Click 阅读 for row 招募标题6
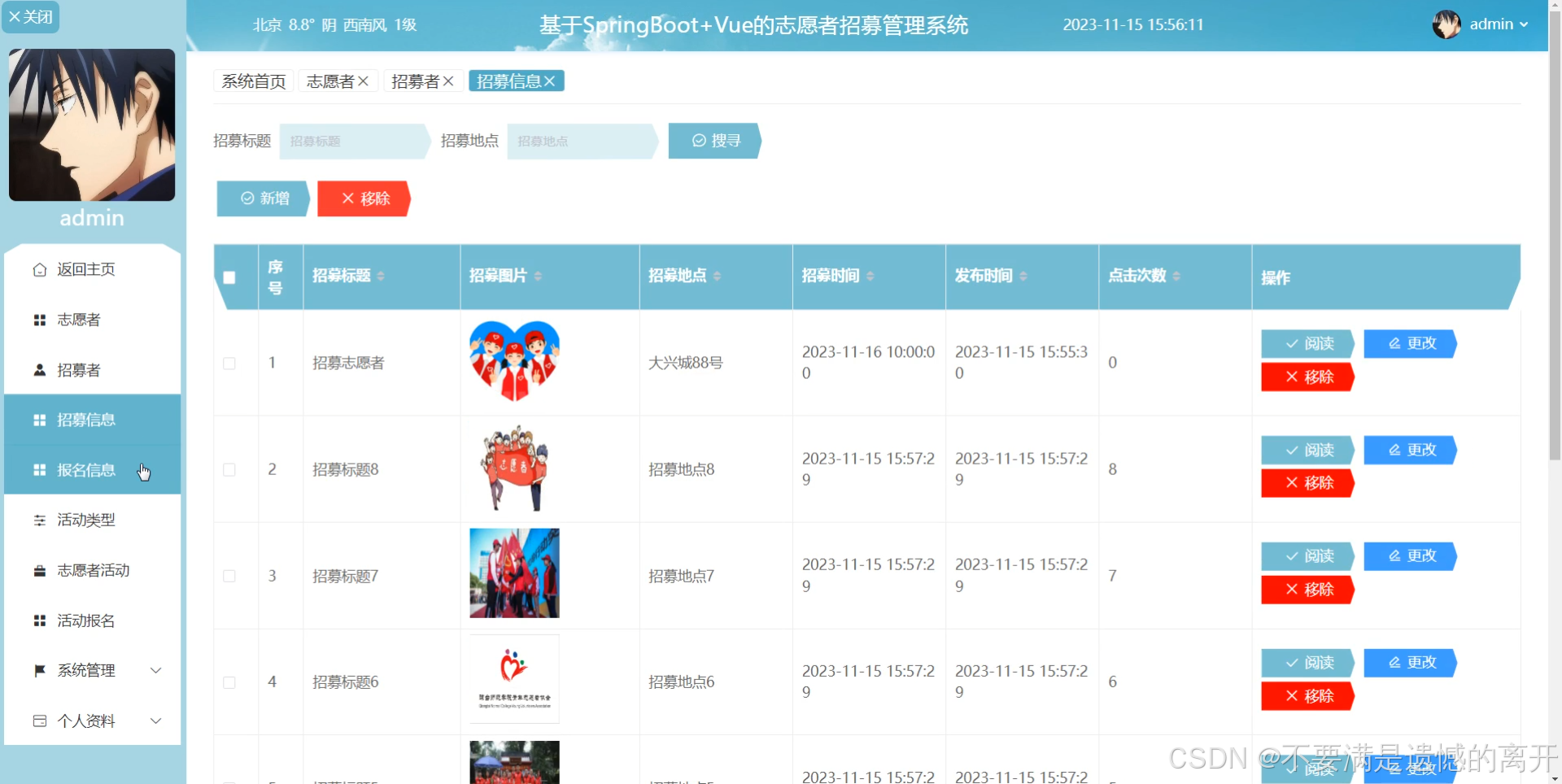 click(x=1307, y=664)
